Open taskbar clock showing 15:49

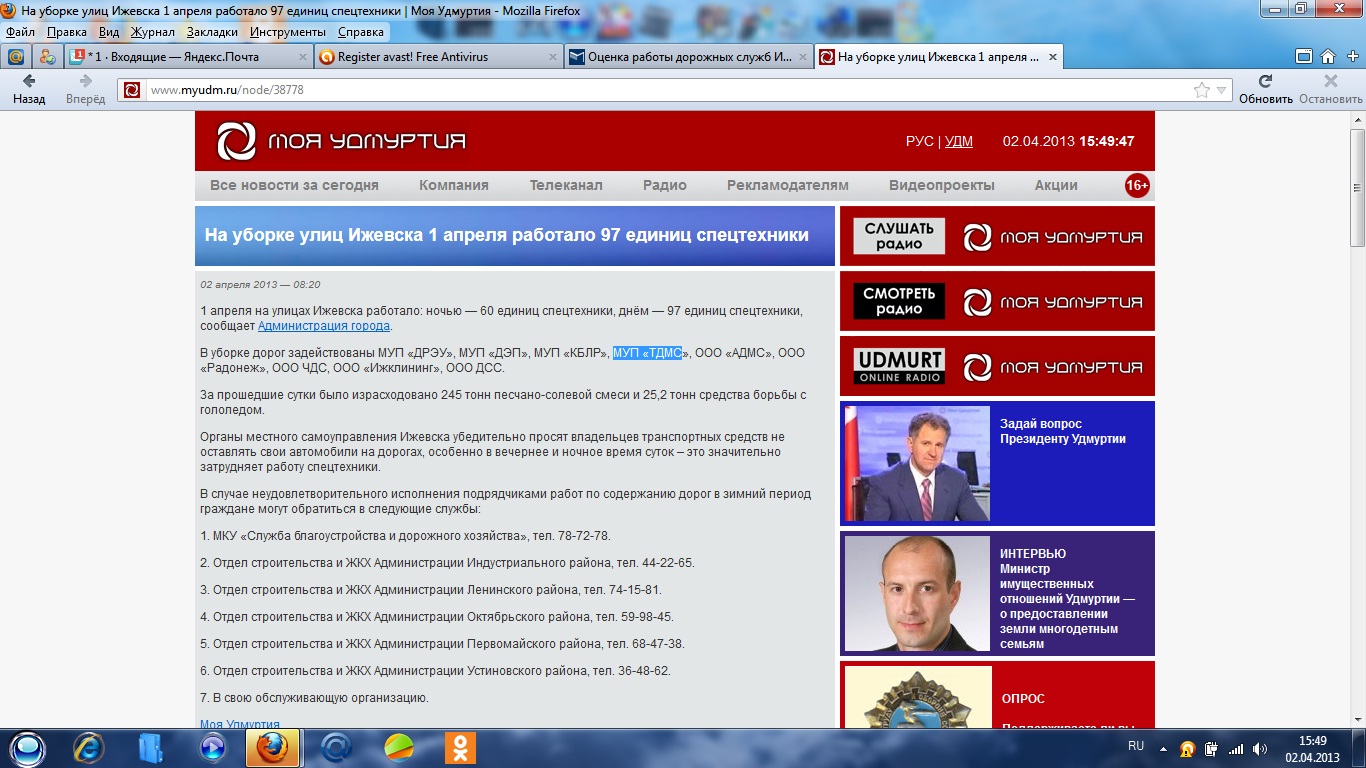[x=1312, y=748]
